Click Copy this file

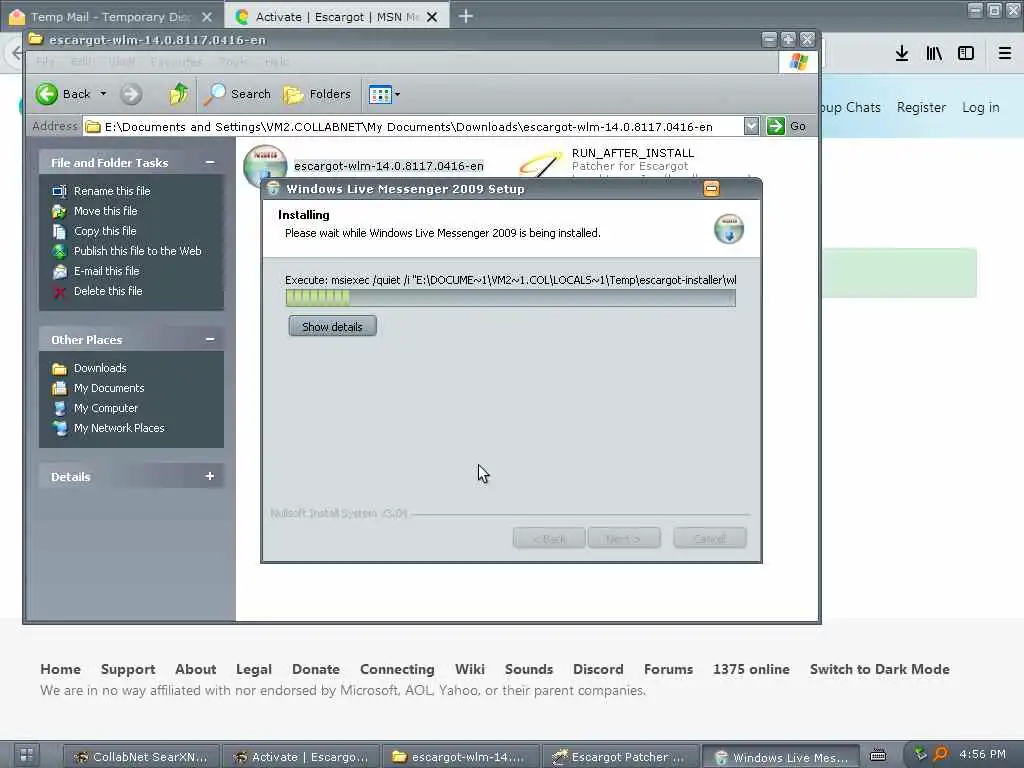pyautogui.click(x=104, y=231)
